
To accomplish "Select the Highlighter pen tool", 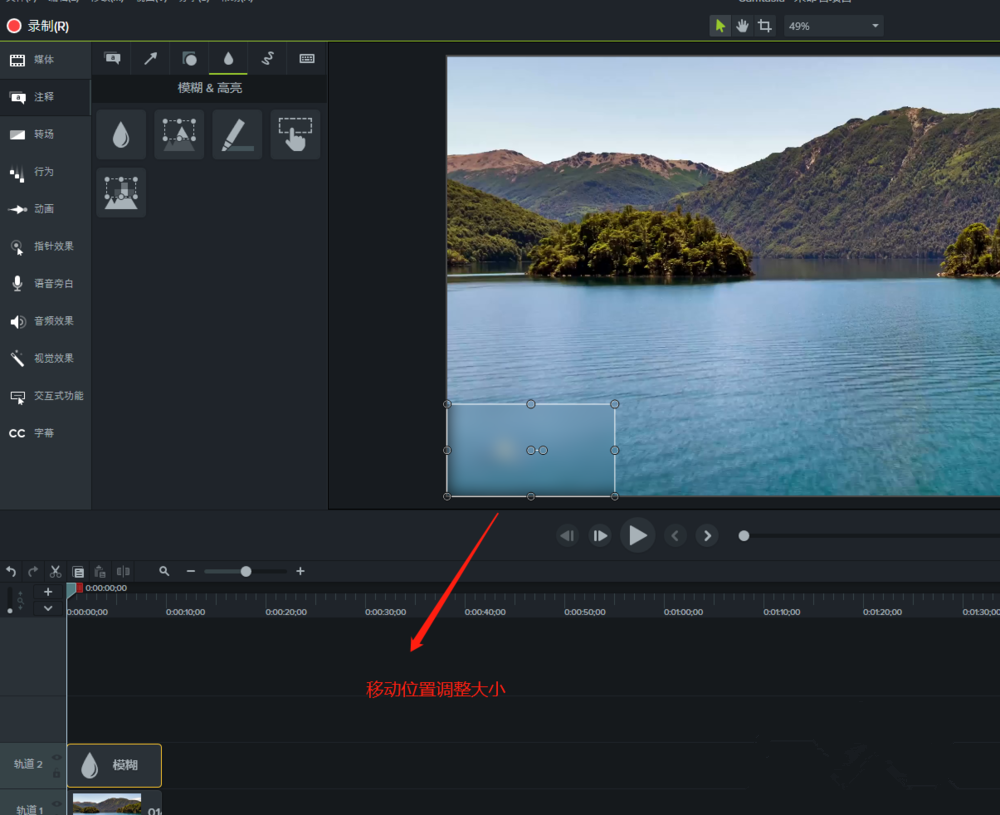I will [x=237, y=134].
